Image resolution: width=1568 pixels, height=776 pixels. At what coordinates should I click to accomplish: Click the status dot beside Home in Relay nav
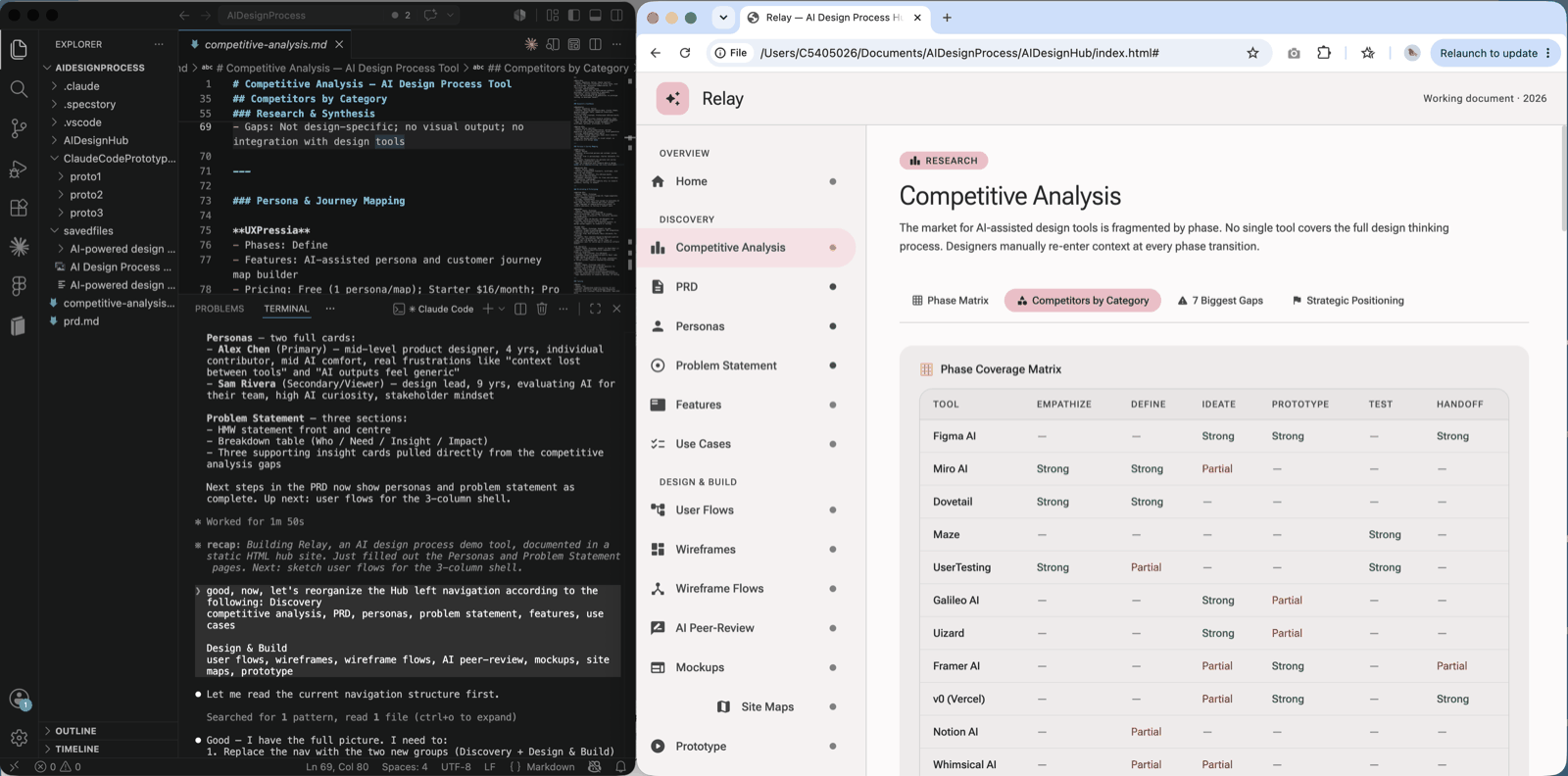(x=833, y=181)
